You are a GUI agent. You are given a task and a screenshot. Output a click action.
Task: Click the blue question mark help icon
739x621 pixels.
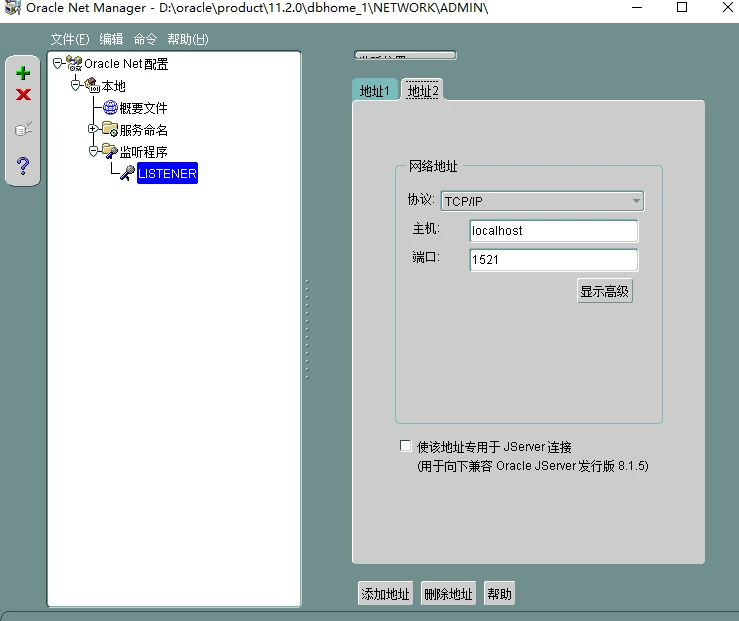[x=23, y=166]
